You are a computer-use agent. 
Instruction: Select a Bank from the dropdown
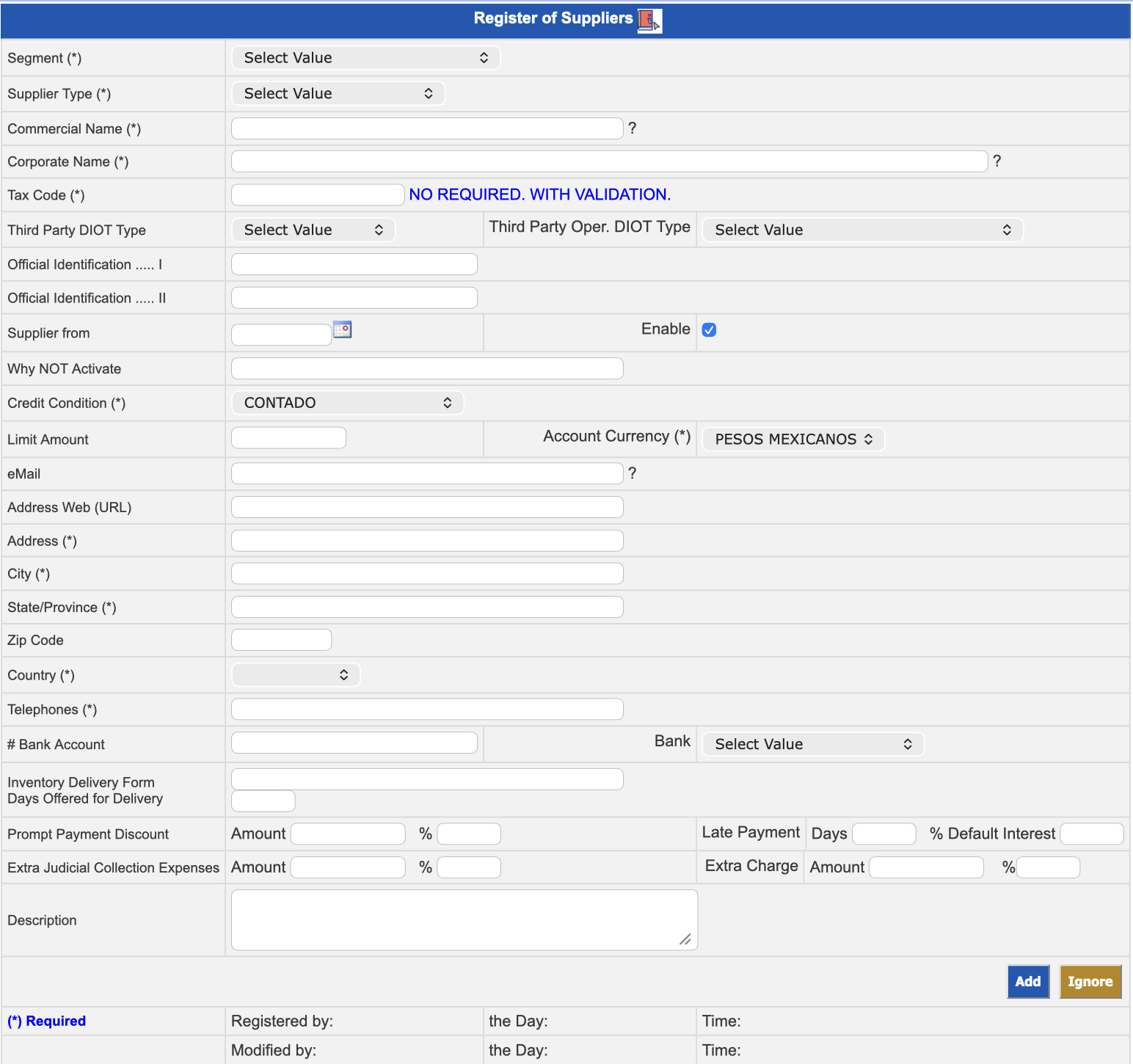tap(812, 744)
